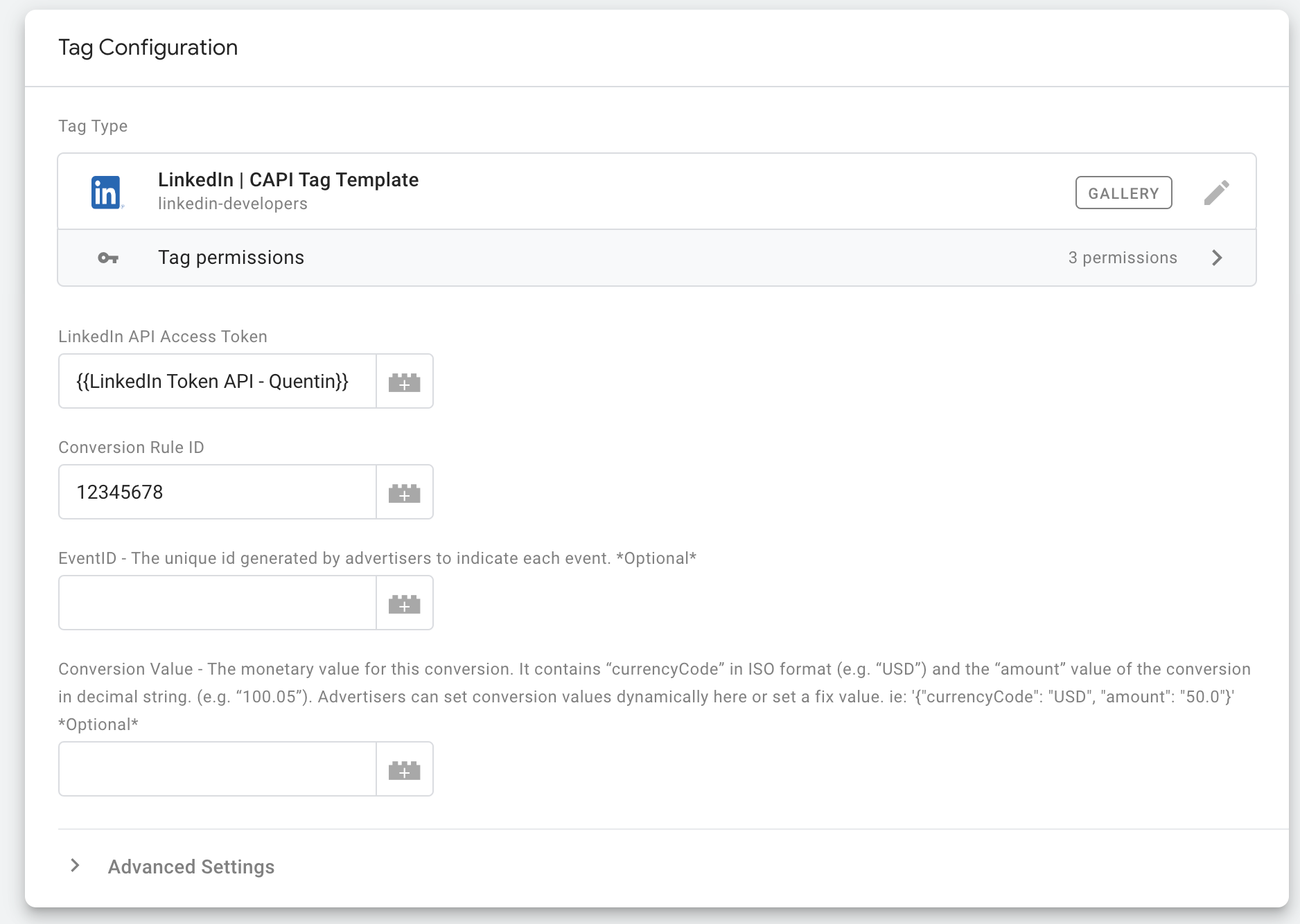Open the GALLERY template link
The image size is (1300, 924).
1123,193
